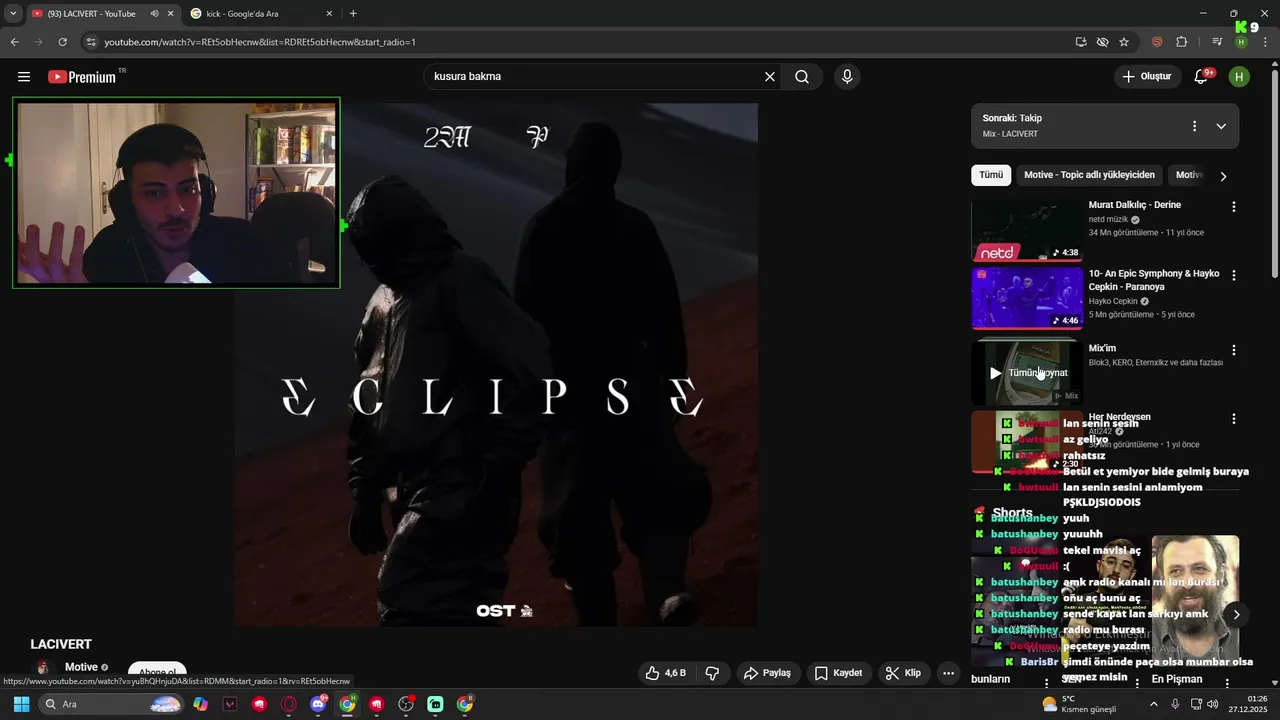
Task: Open the Motive channel avatar
Action: point(44,668)
